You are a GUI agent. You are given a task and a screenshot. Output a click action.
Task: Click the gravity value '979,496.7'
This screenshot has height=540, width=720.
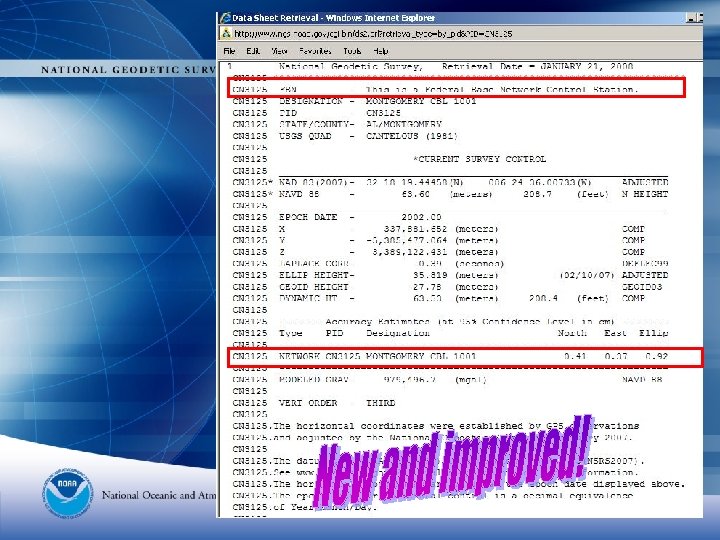(x=410, y=379)
